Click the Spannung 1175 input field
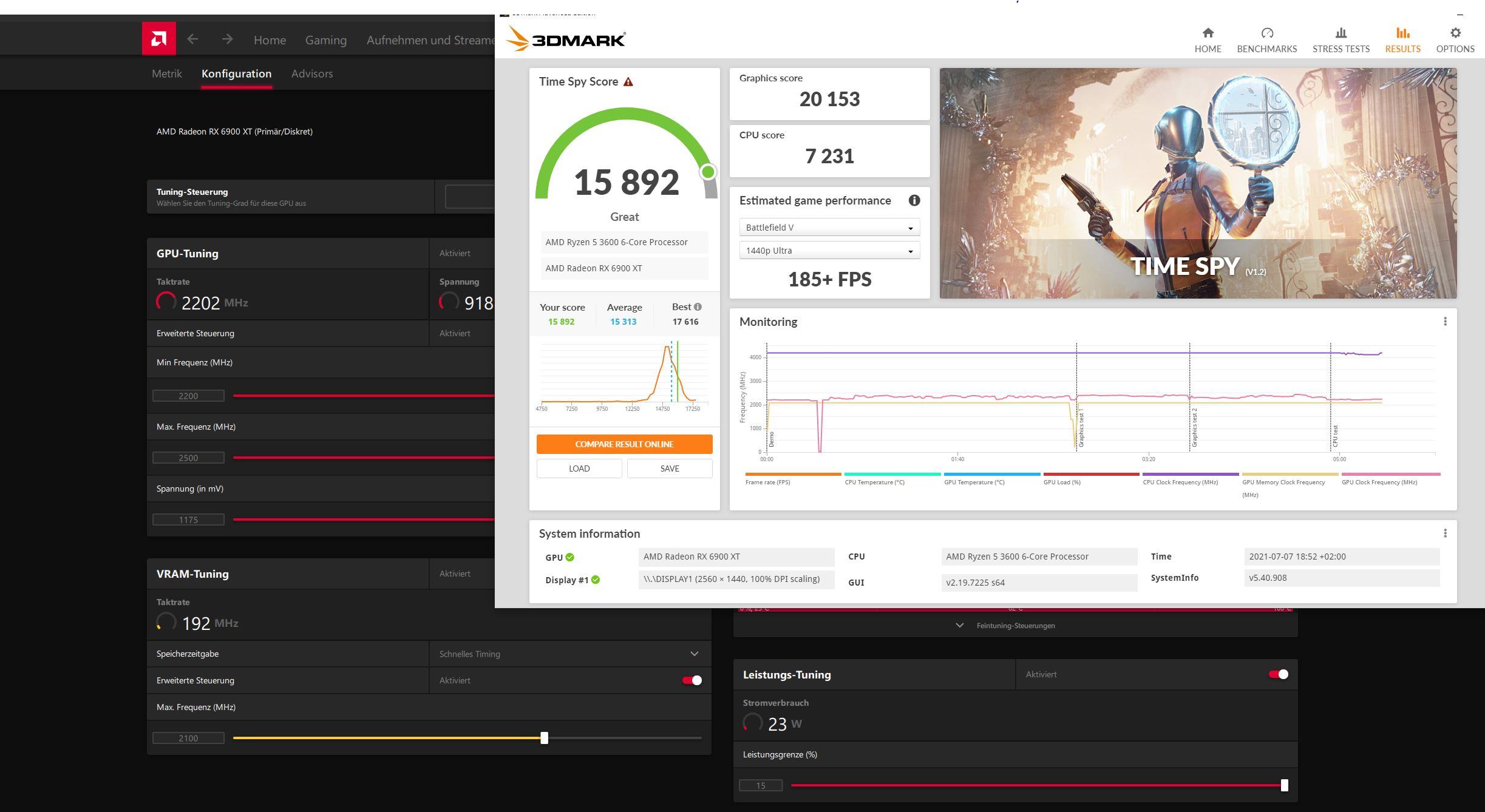Image resolution: width=1485 pixels, height=812 pixels. (x=188, y=519)
